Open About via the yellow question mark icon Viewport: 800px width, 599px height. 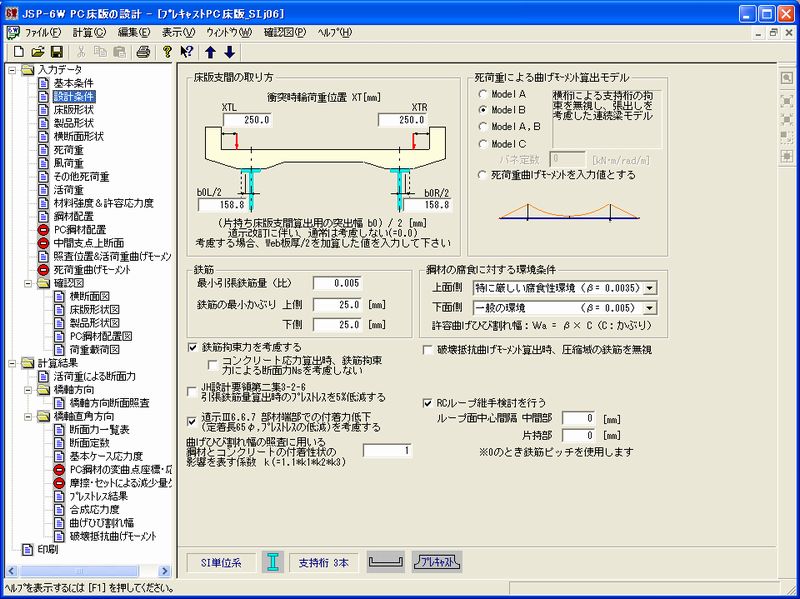[x=167, y=52]
